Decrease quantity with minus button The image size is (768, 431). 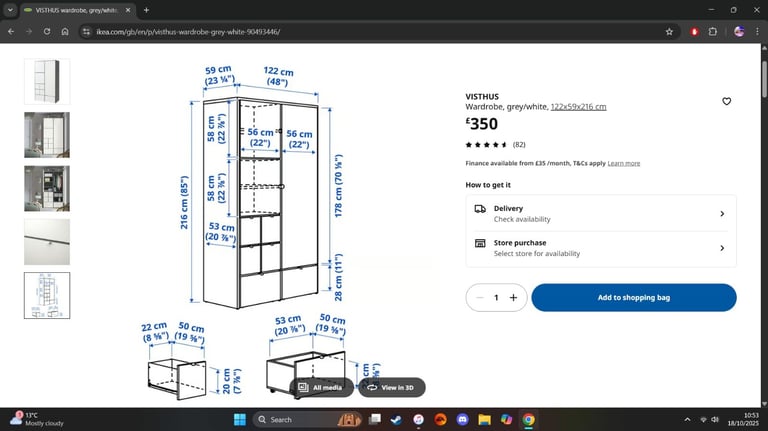[x=480, y=297]
